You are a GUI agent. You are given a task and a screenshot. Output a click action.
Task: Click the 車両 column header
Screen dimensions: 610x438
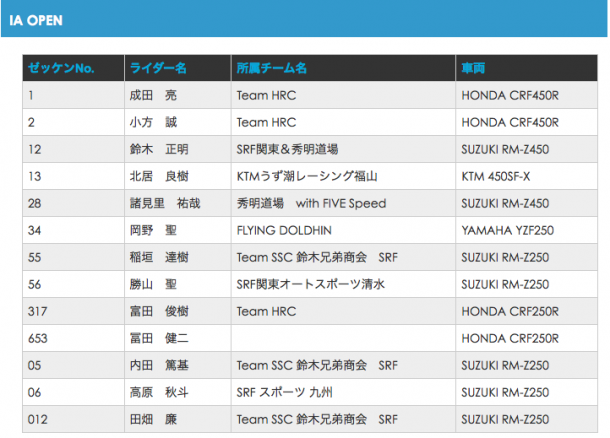(x=473, y=68)
